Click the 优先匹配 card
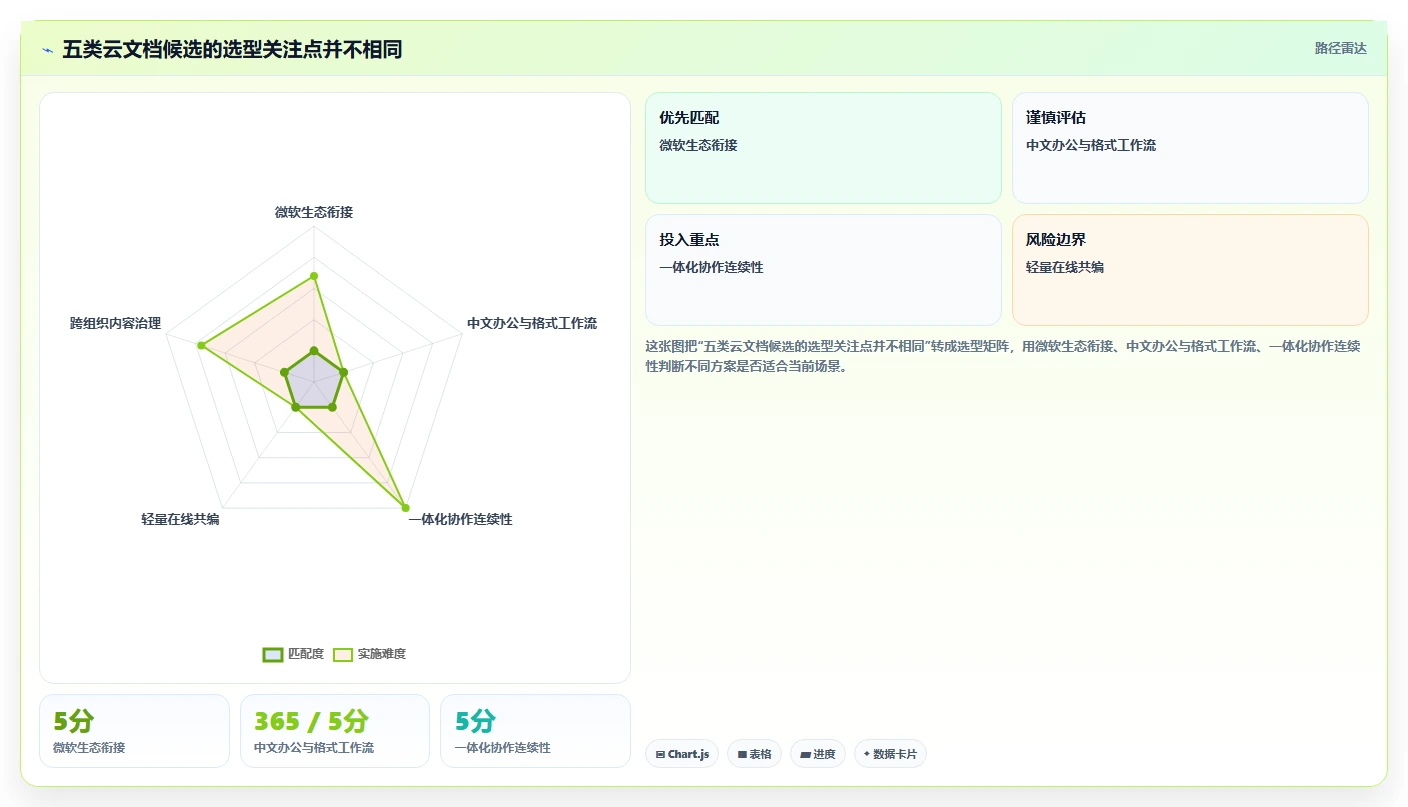The width and height of the screenshot is (1408, 807). [823, 148]
